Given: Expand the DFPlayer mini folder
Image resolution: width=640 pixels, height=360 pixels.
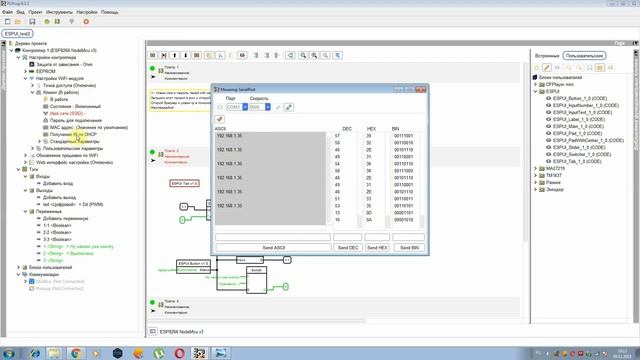Looking at the screenshot, I should click(x=536, y=84).
